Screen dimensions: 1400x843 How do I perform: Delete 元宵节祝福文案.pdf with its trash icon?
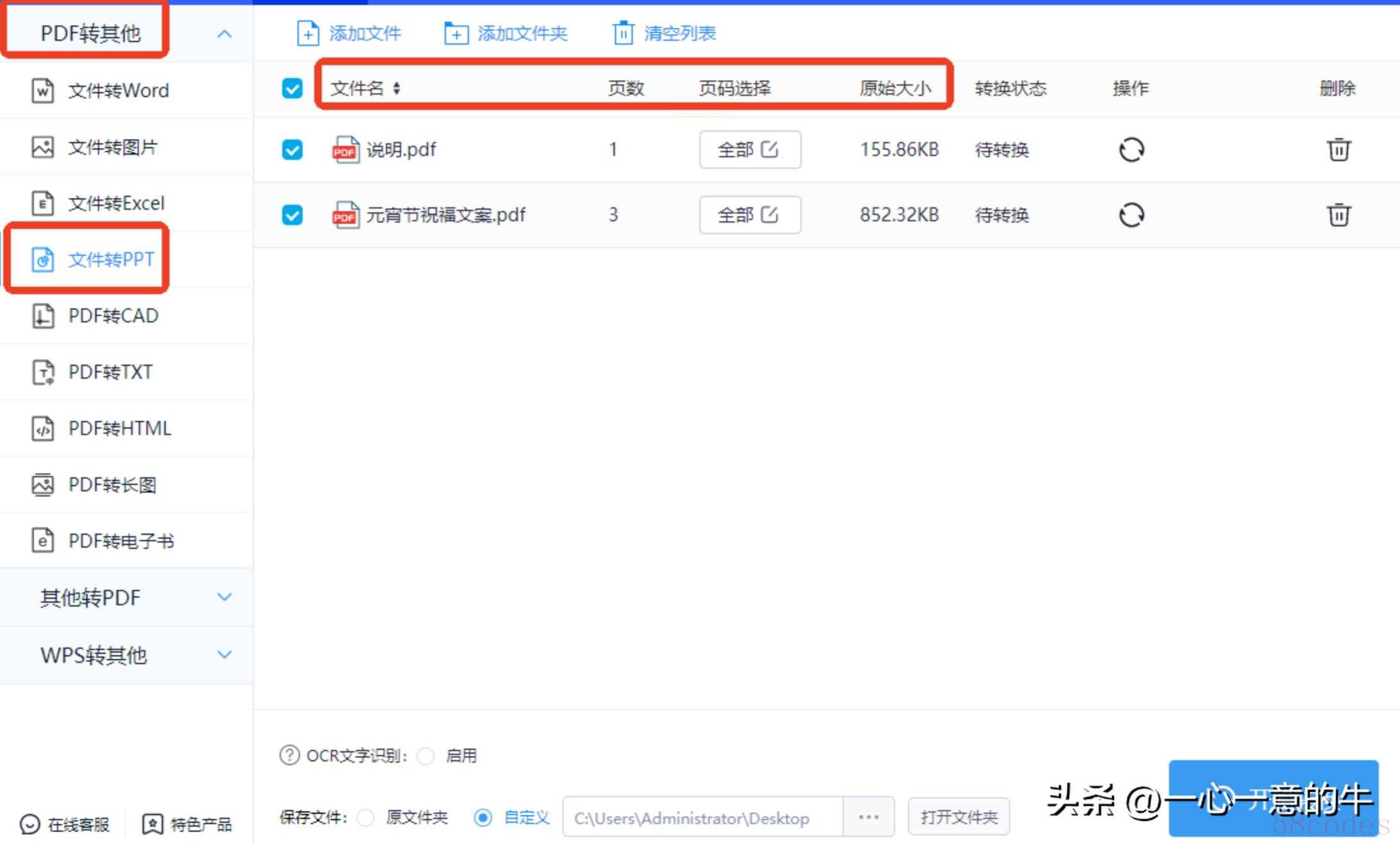coord(1339,215)
